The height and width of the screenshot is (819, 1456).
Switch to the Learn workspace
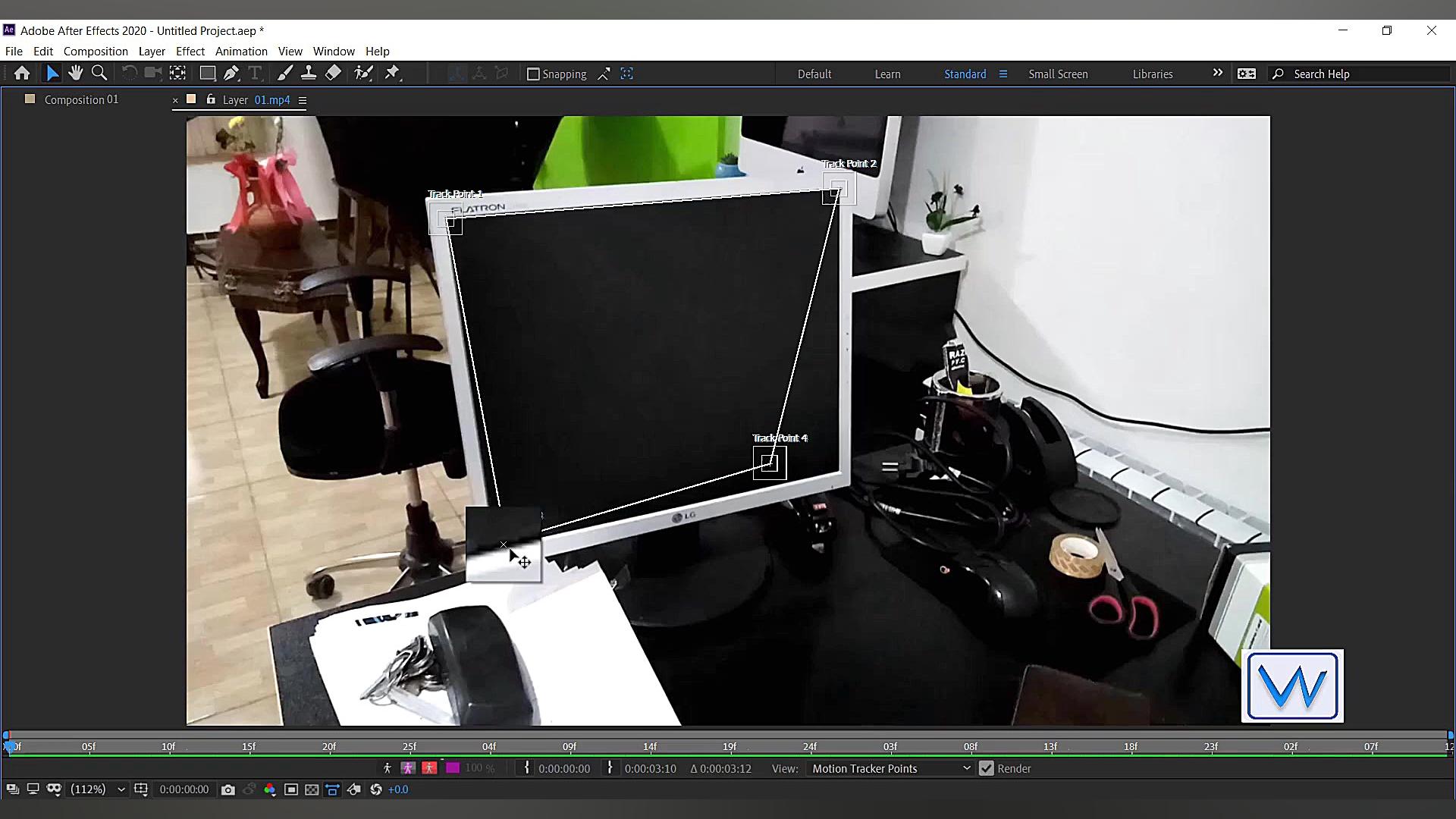pos(887,74)
